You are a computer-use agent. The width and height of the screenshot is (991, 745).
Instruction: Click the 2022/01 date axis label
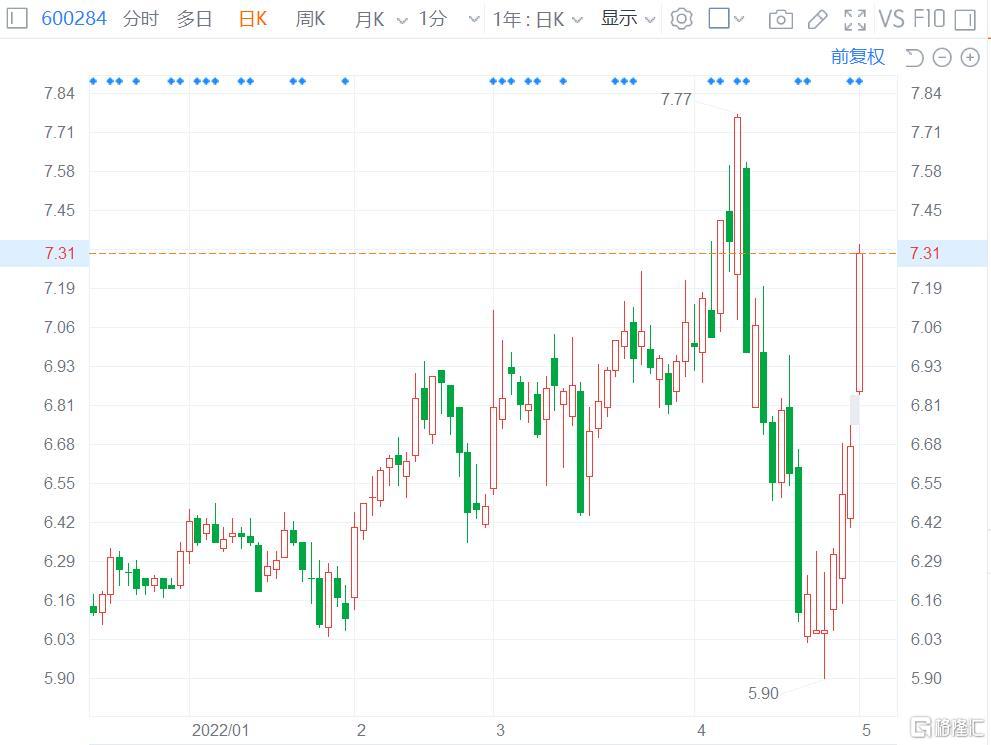pyautogui.click(x=220, y=730)
